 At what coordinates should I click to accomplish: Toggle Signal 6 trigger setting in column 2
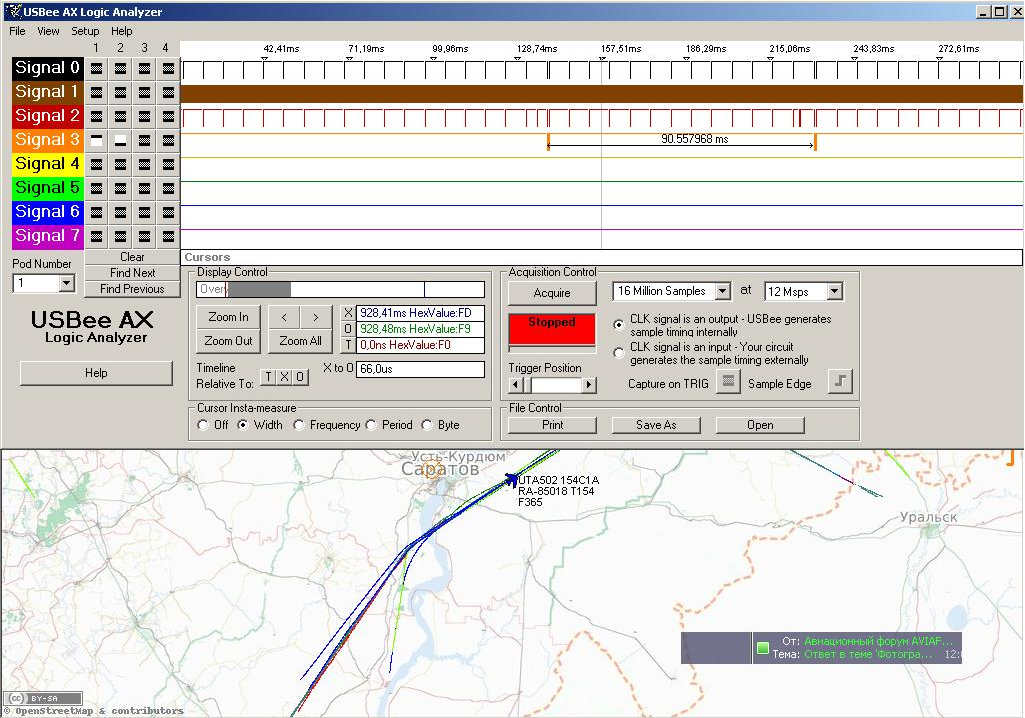120,213
